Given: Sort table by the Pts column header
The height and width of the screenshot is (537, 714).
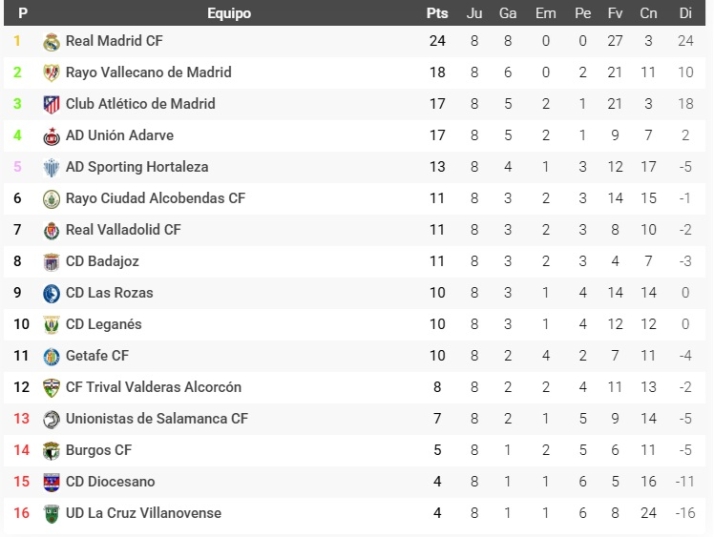Looking at the screenshot, I should [437, 14].
